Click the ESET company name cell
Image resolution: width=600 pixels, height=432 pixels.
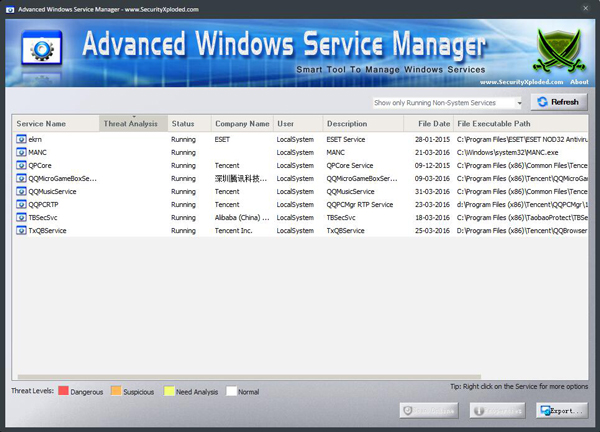tap(222, 139)
